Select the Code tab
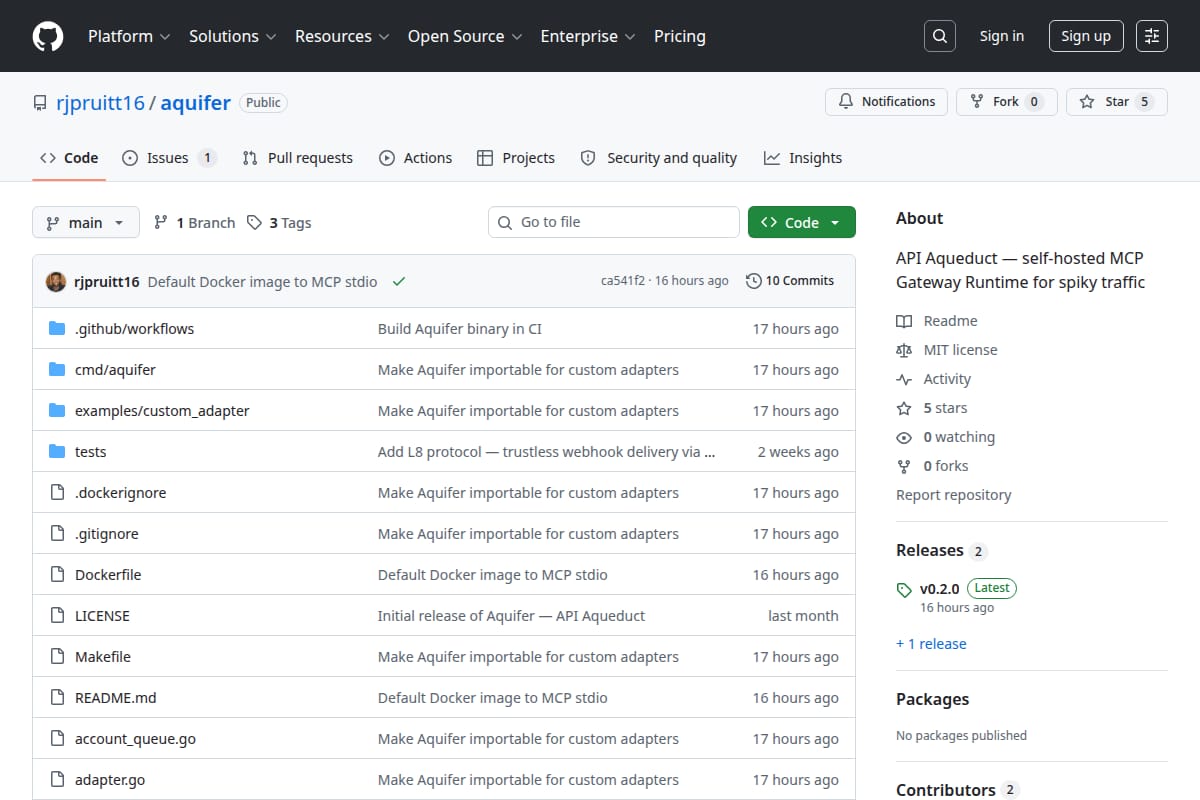 pos(69,158)
